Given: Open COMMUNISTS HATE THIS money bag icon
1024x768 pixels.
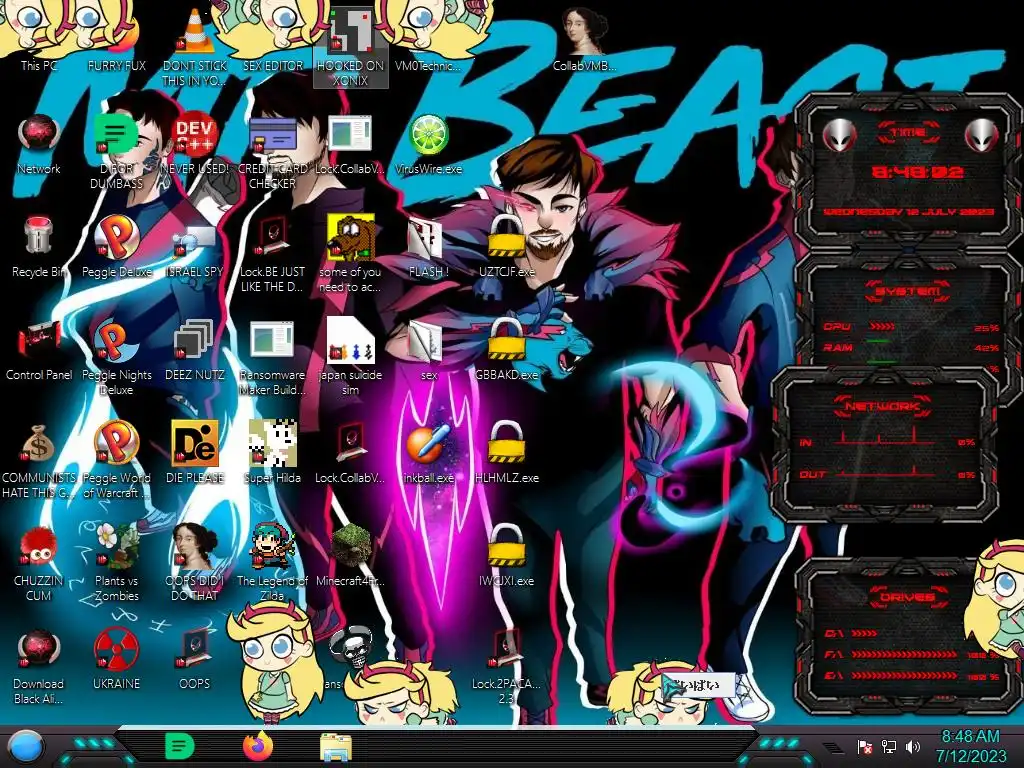Looking at the screenshot, I should tap(39, 460).
